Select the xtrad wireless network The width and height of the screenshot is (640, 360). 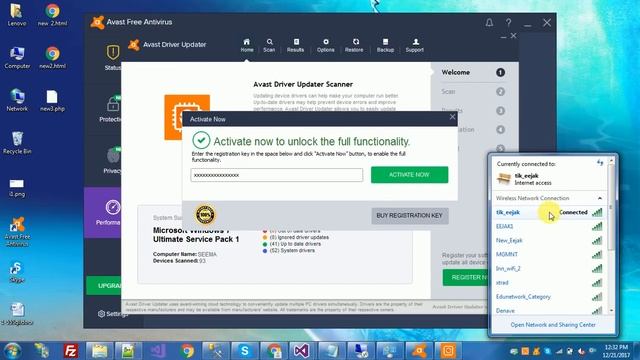click(x=549, y=282)
